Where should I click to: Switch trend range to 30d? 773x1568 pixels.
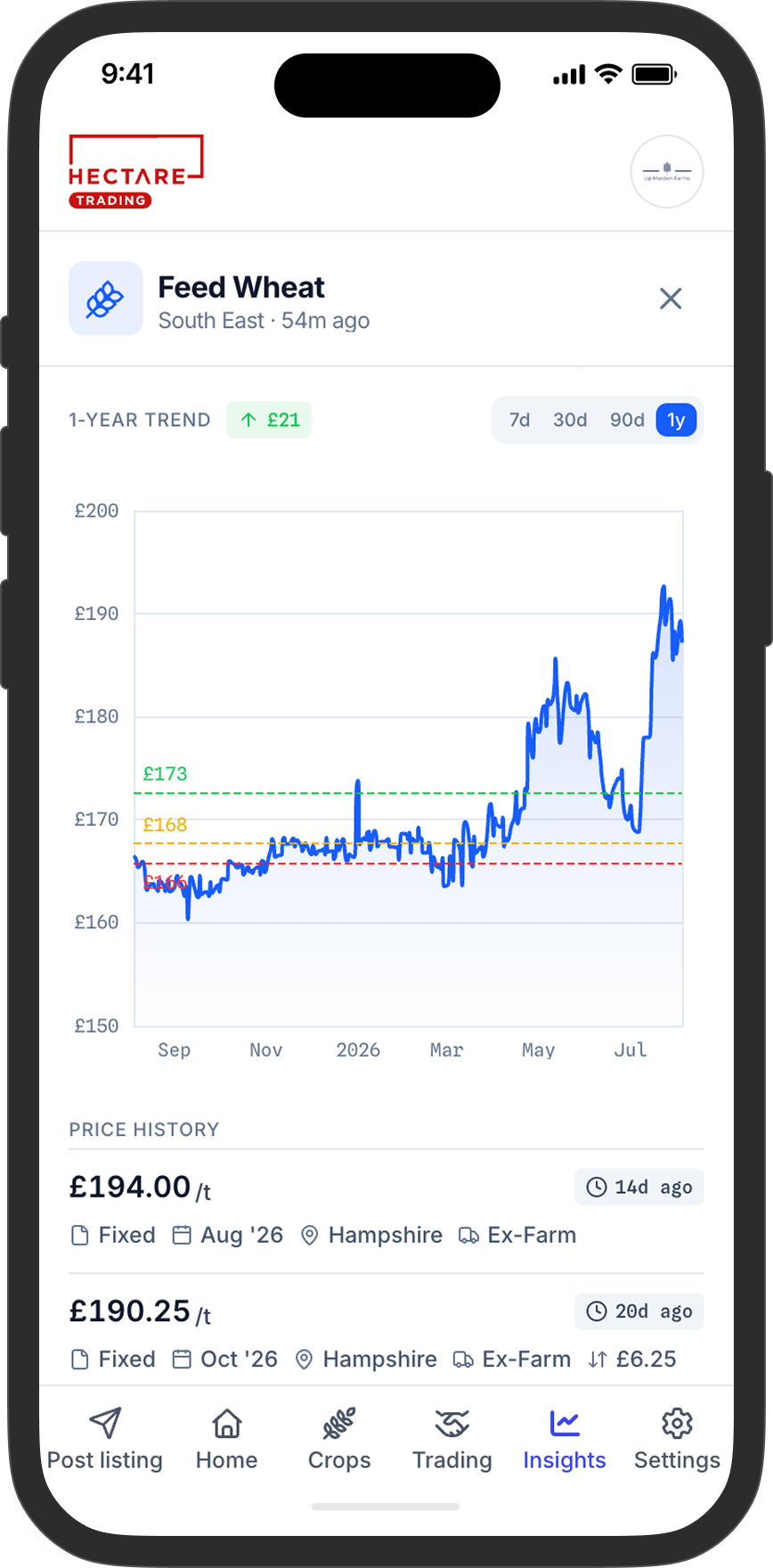click(570, 420)
